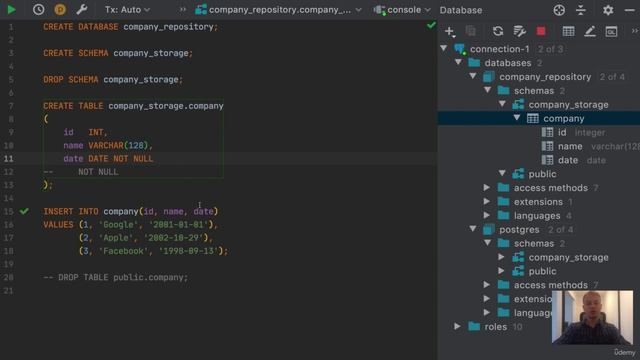Image resolution: width=640 pixels, height=360 pixels.
Task: Collapse the company table node
Action: tap(517, 118)
